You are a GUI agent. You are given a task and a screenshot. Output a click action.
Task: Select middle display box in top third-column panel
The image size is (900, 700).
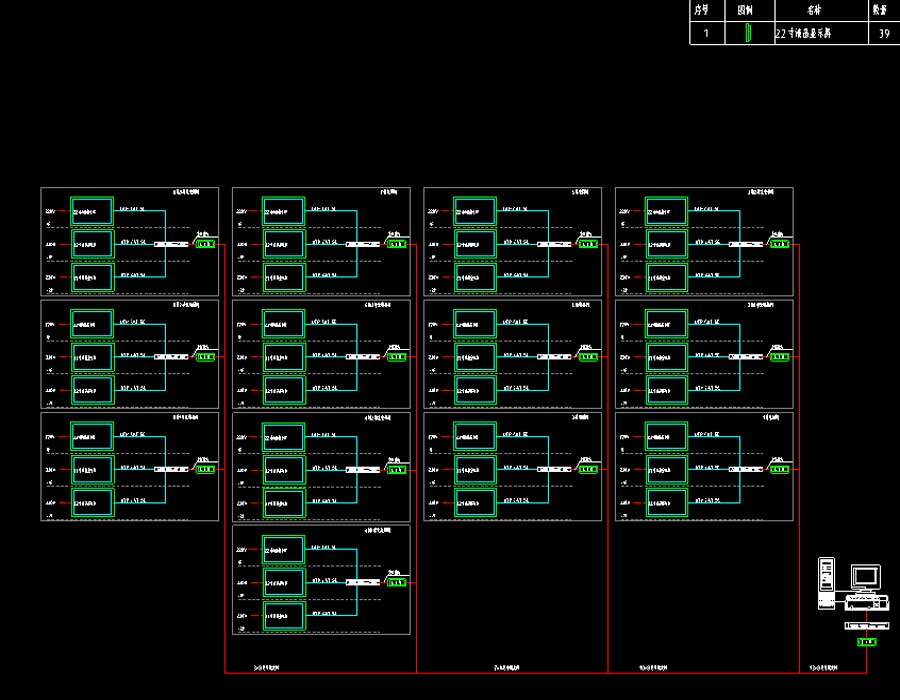(475, 244)
